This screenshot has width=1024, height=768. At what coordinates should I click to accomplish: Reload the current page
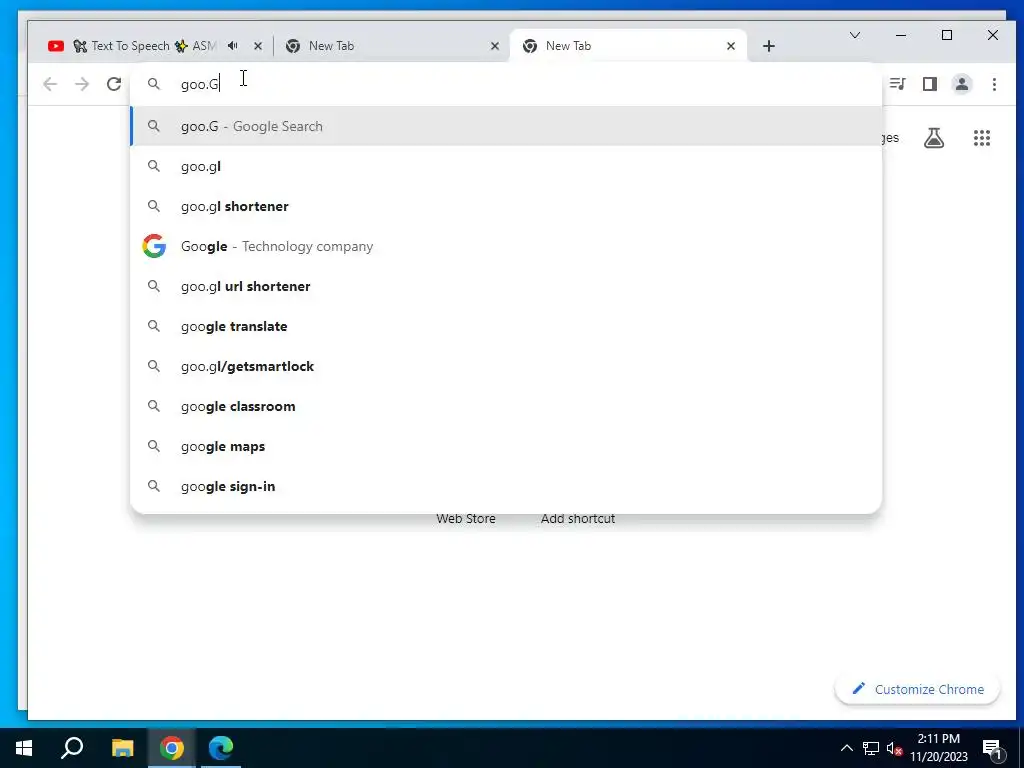[x=114, y=84]
